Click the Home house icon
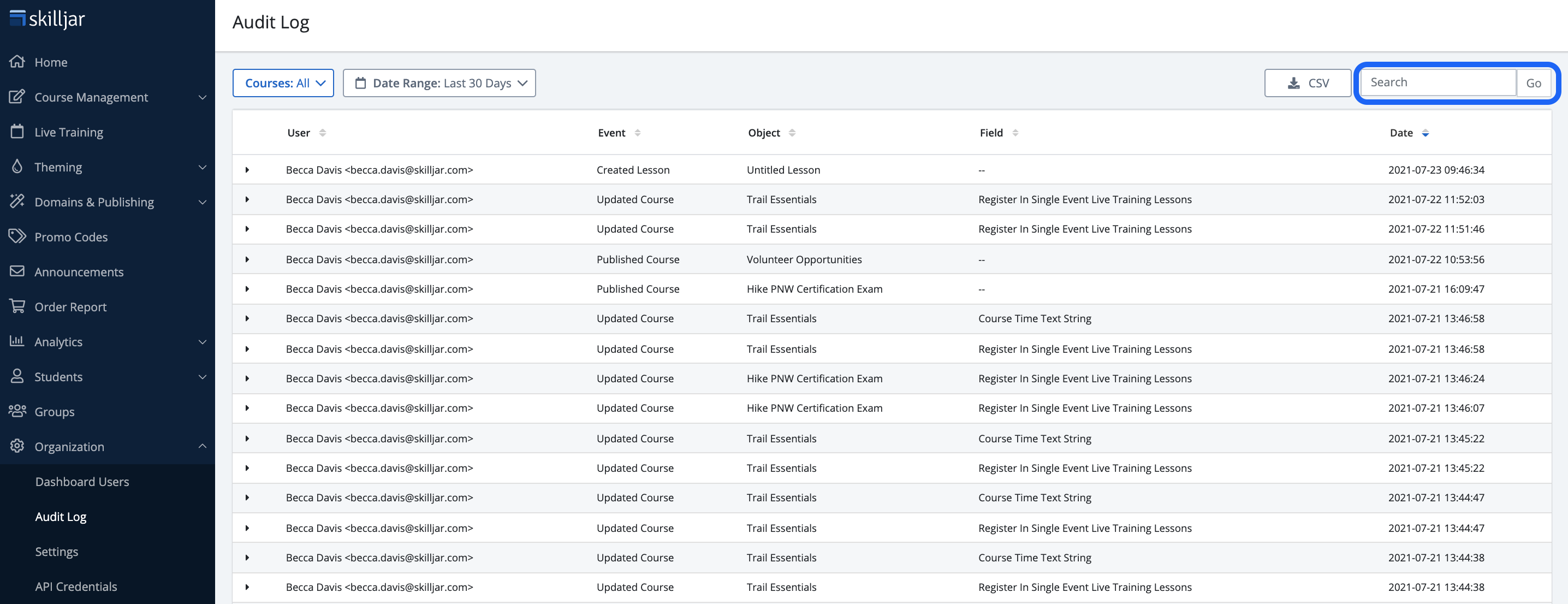Viewport: 1568px width, 604px height. (17, 62)
